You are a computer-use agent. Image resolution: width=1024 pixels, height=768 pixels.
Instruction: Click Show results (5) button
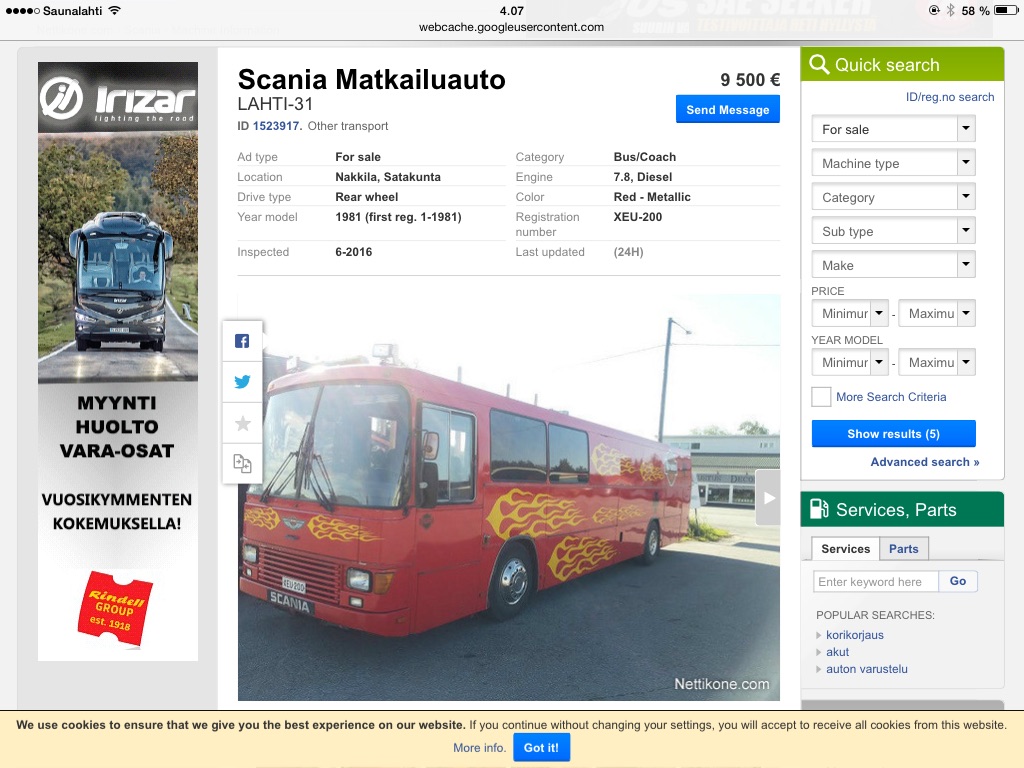(x=893, y=434)
